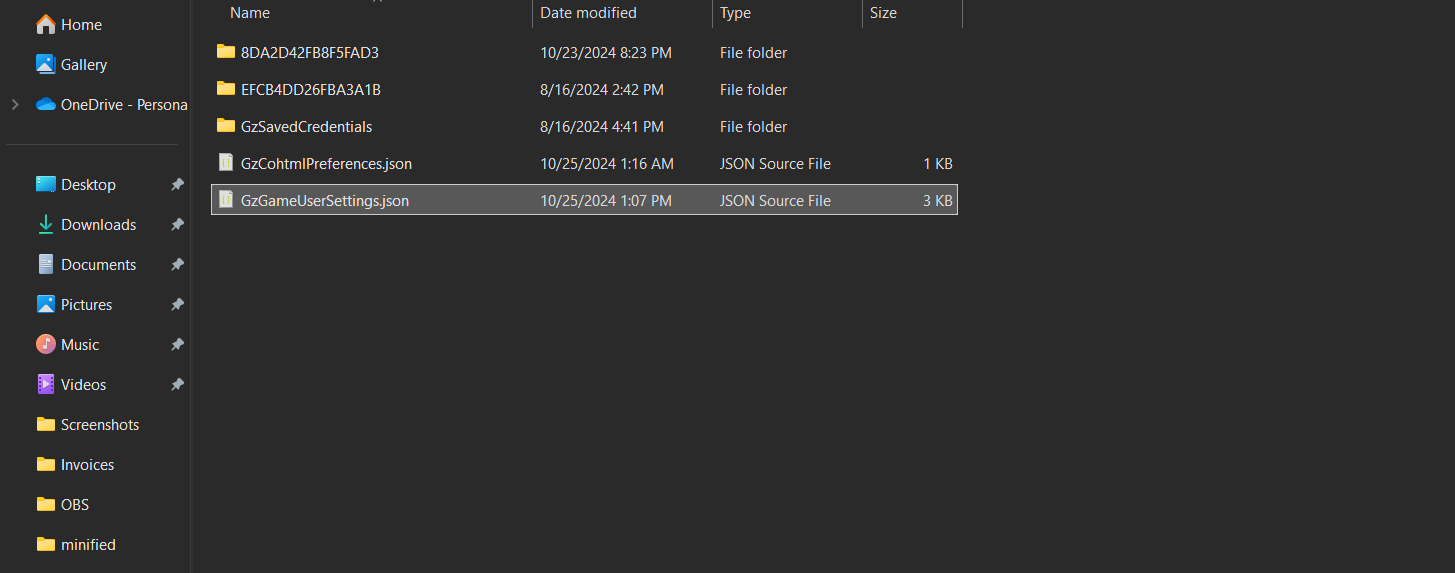Image resolution: width=1455 pixels, height=573 pixels.
Task: Go to the Downloads folder
Action: coord(98,225)
